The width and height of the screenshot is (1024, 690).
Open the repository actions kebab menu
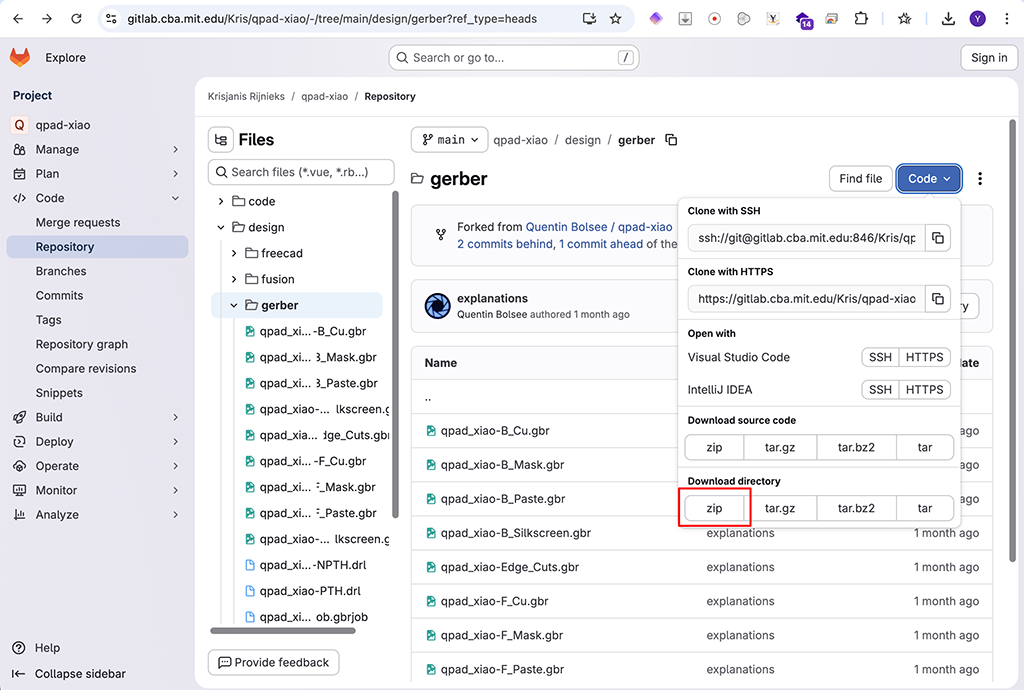point(980,179)
